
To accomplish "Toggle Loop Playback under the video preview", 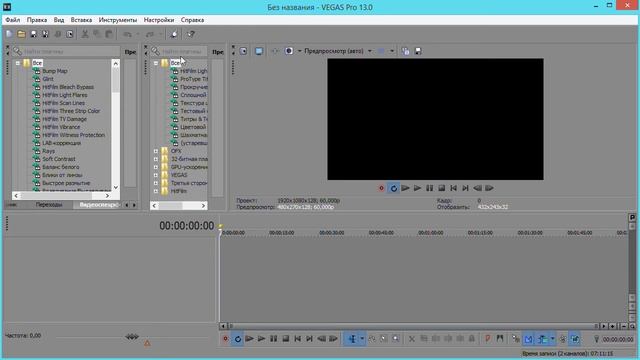I will click(393, 188).
